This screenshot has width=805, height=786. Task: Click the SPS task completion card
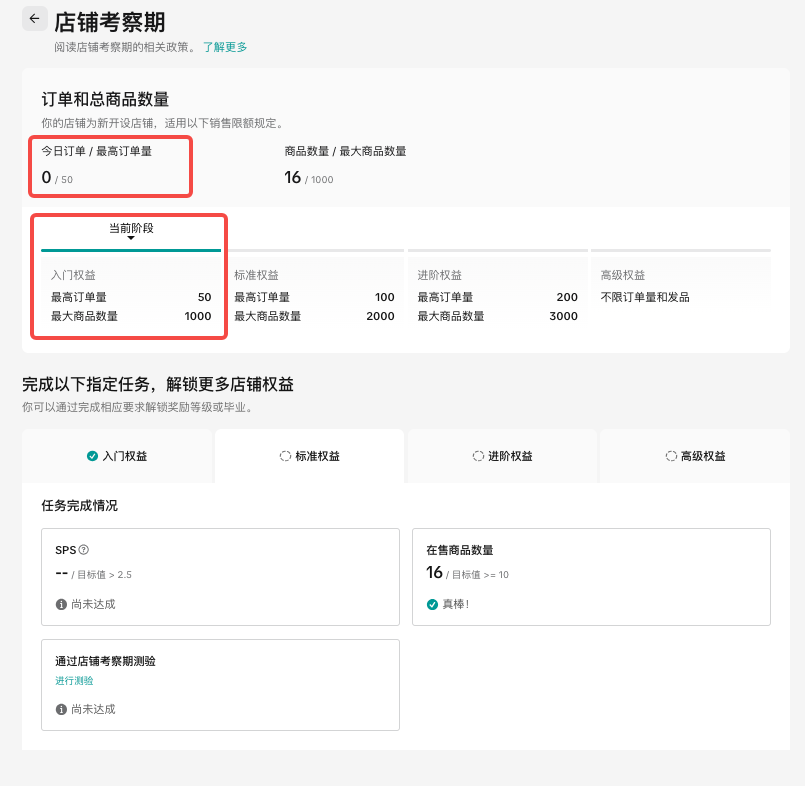[x=220, y=576]
